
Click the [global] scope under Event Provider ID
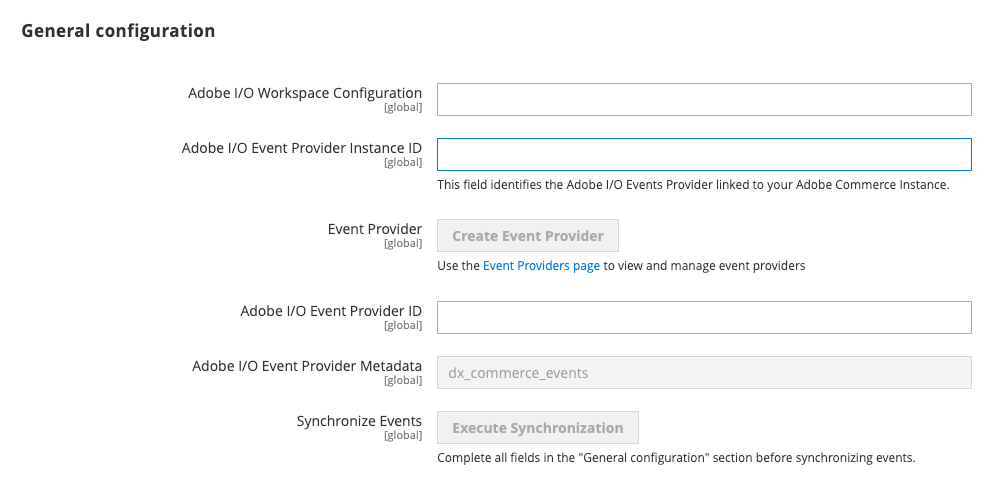[x=402, y=325]
